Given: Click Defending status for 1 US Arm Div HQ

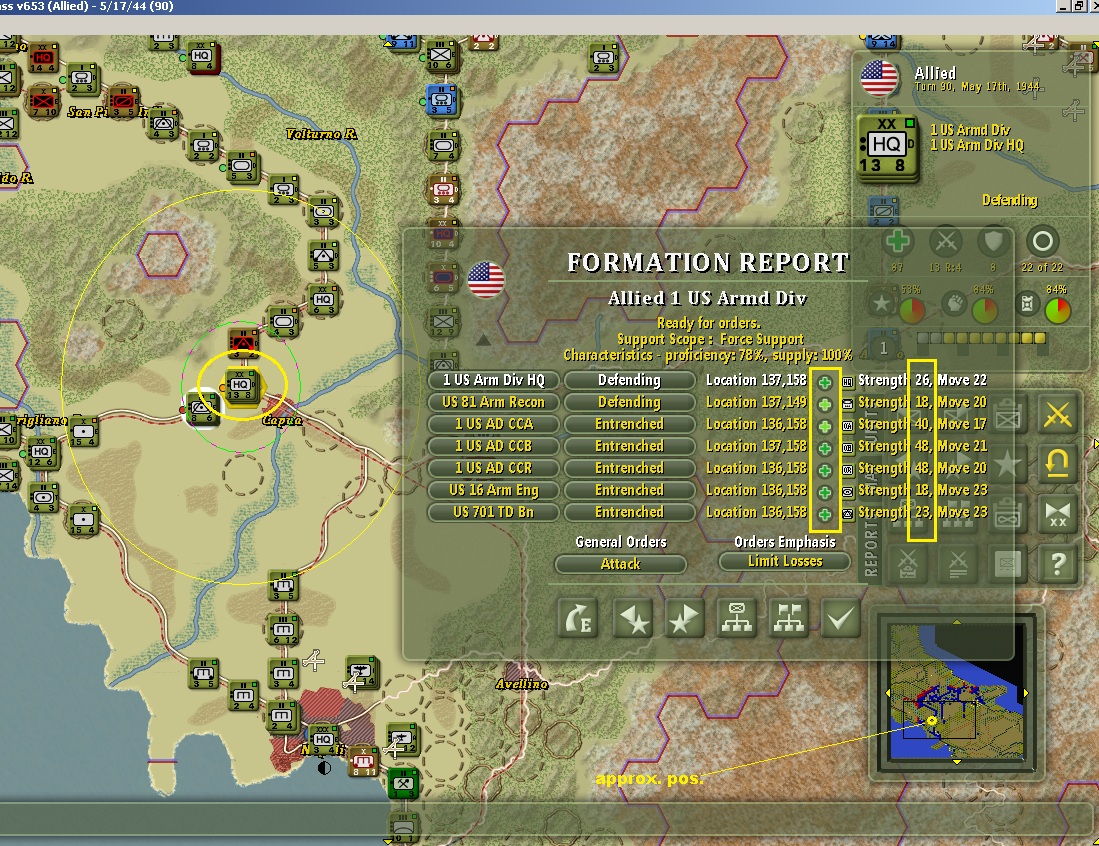Looking at the screenshot, I should pos(629,380).
